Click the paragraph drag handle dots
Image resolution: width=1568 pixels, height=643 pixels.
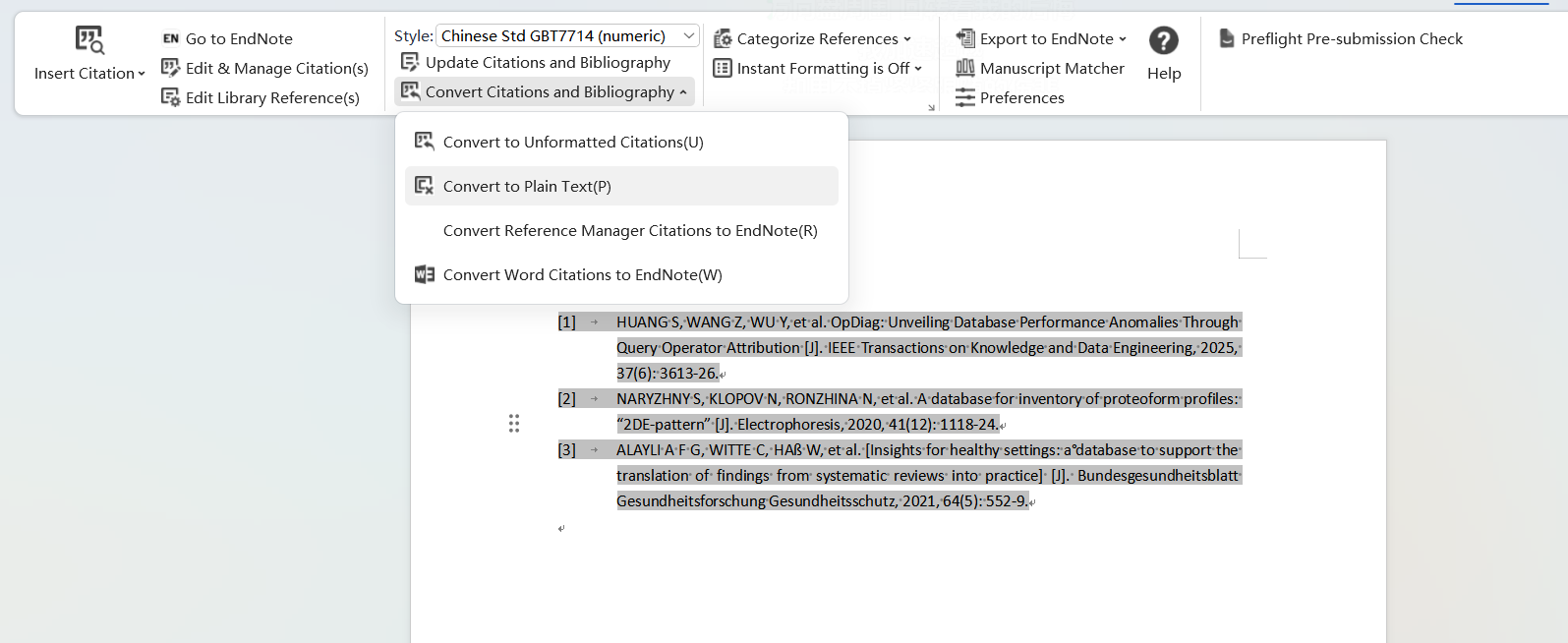(x=514, y=424)
